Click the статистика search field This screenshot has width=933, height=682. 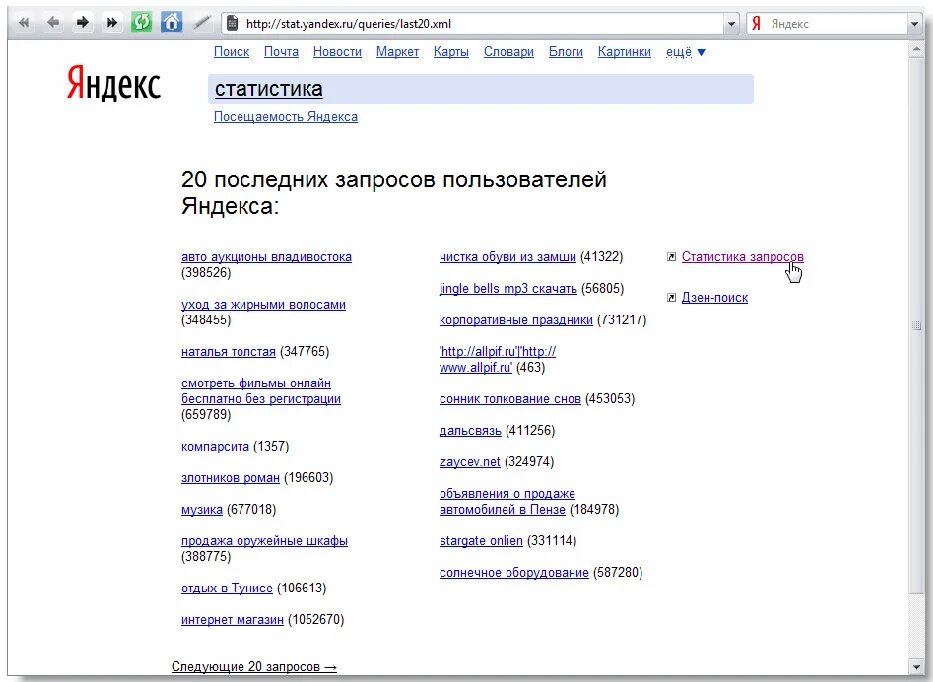coord(481,89)
